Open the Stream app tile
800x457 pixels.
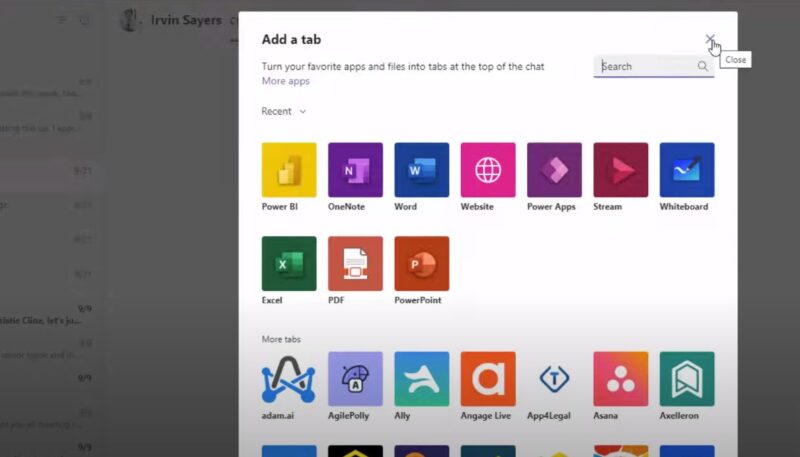[x=620, y=170]
